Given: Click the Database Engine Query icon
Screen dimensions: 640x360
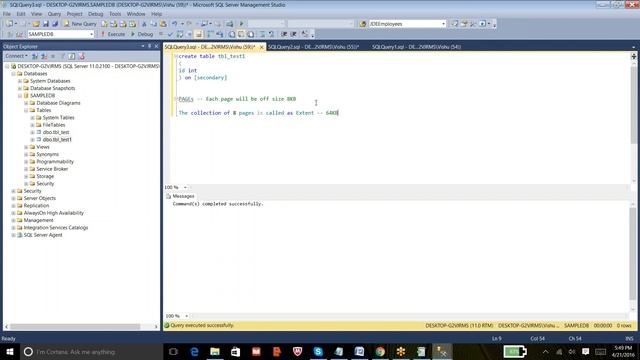Looking at the screenshot, I should tap(104, 24).
